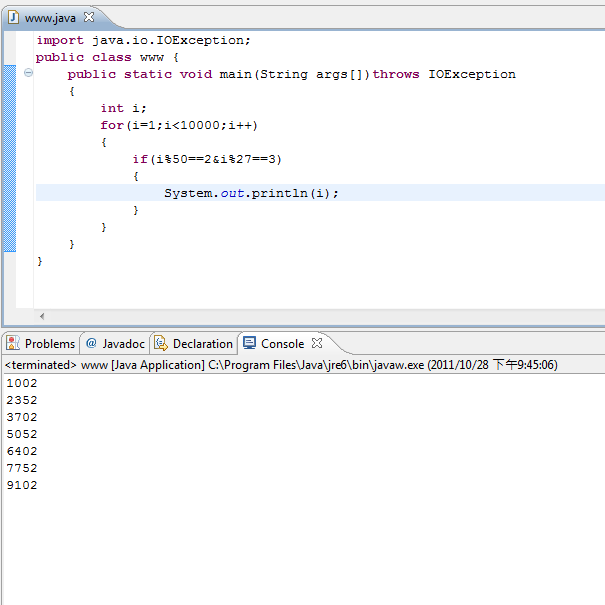
Task: Switch to the Problems tab
Action: coord(49,343)
